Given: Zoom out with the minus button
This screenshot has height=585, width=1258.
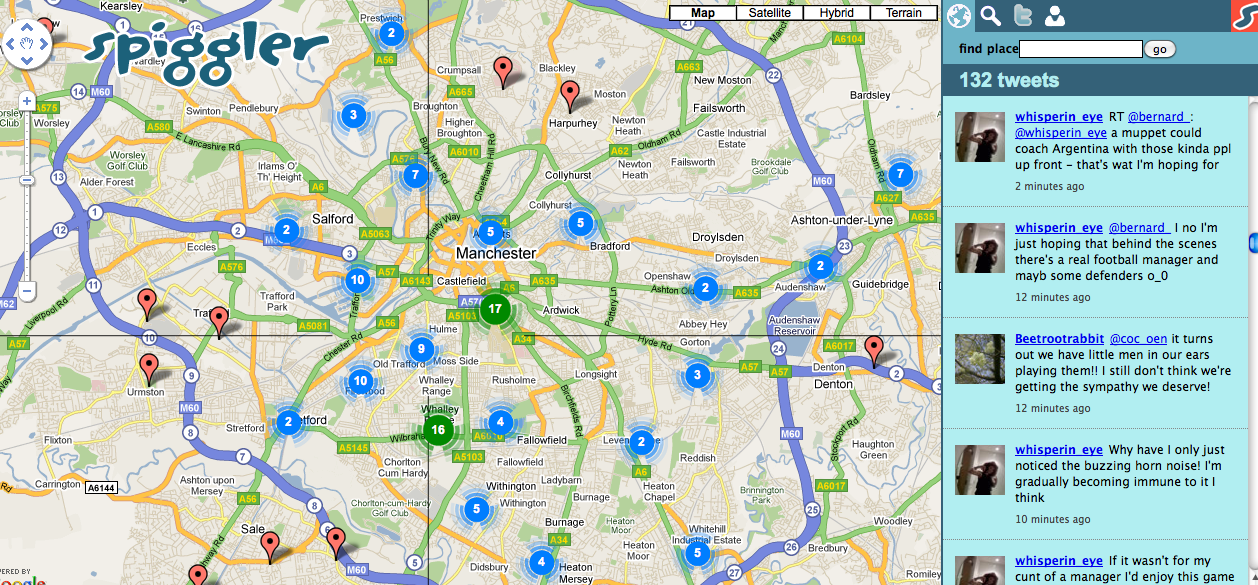Looking at the screenshot, I should 27,292.
